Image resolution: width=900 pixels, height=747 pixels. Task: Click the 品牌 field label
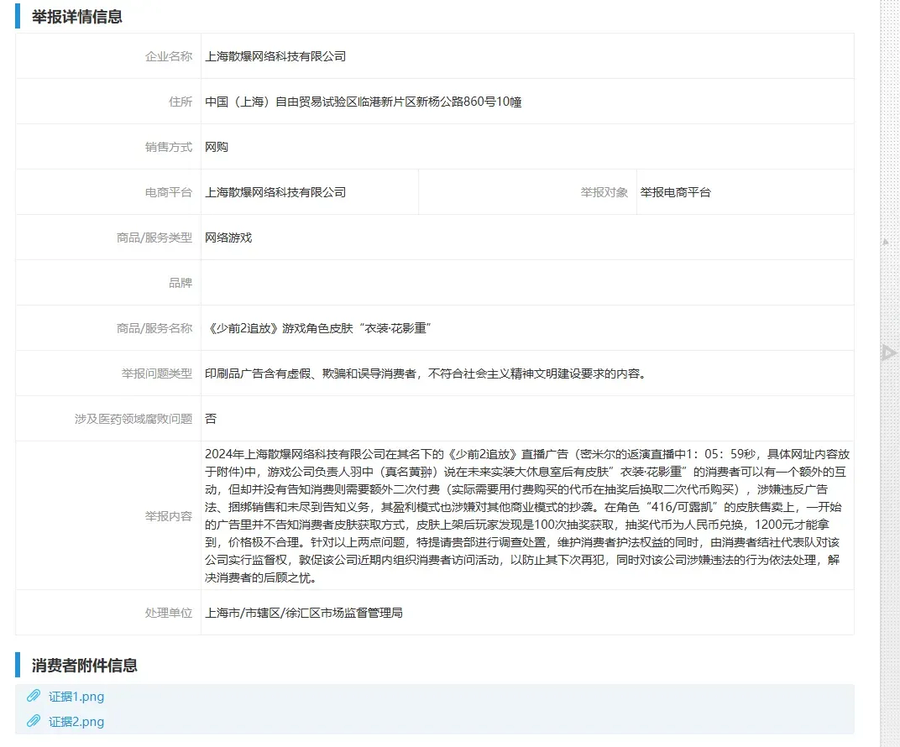point(180,283)
